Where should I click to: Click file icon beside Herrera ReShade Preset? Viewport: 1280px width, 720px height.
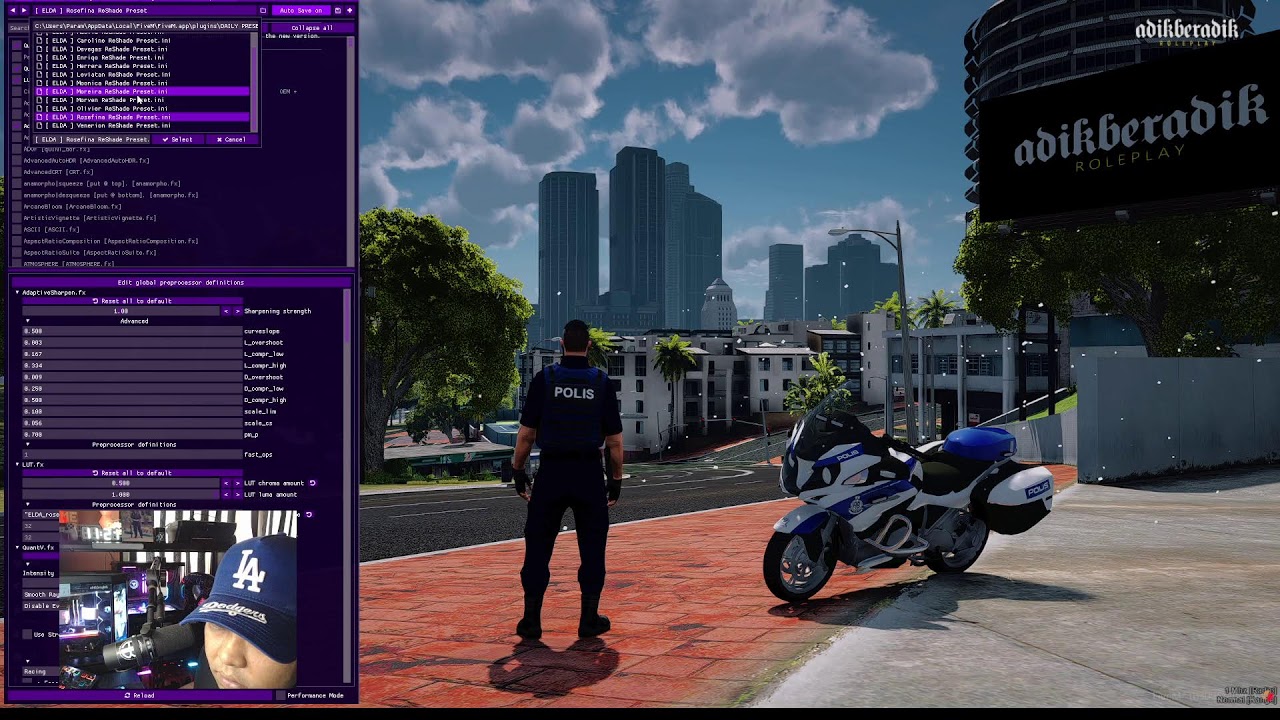coord(40,66)
